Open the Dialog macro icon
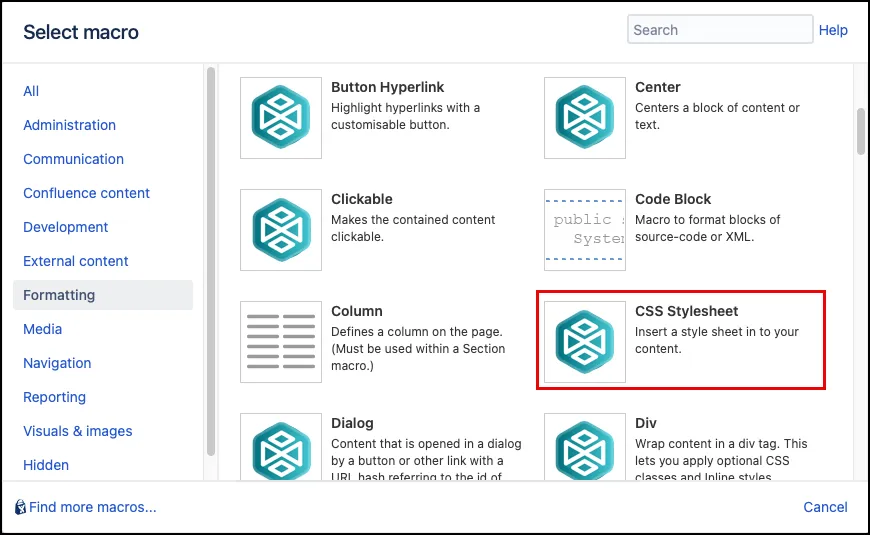Screen dimensions: 870x535 click(281, 447)
